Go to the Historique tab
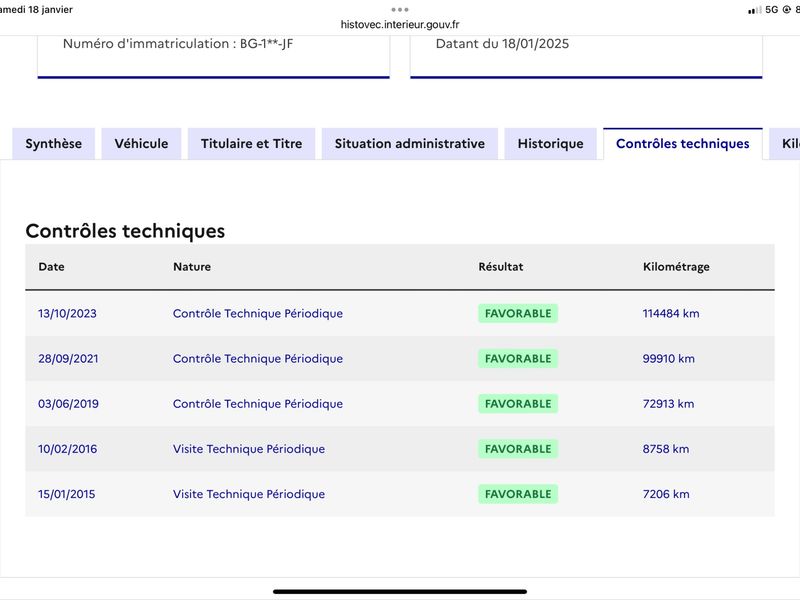The image size is (800, 600). click(551, 144)
